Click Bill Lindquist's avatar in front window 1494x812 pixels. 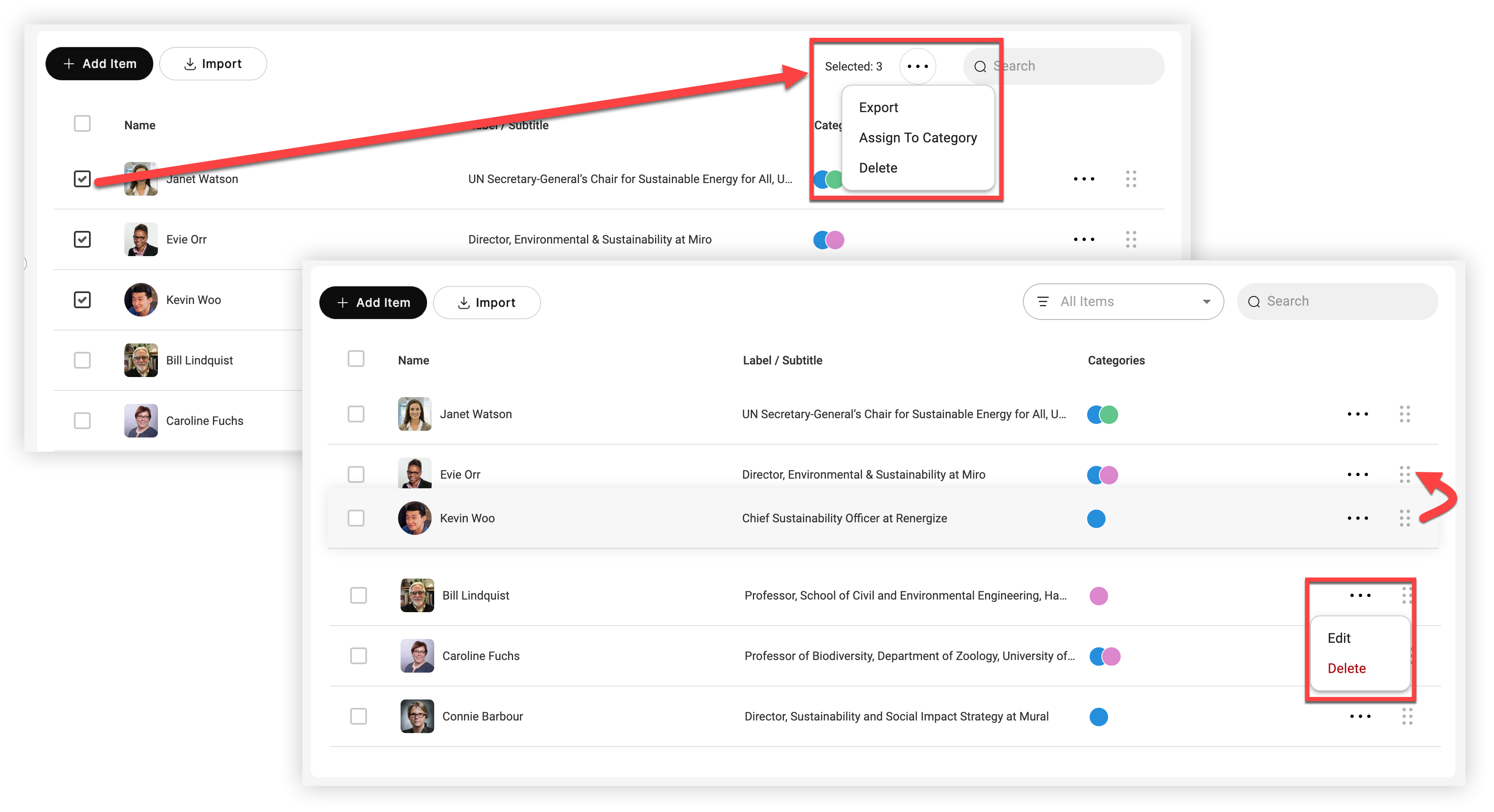coord(417,595)
